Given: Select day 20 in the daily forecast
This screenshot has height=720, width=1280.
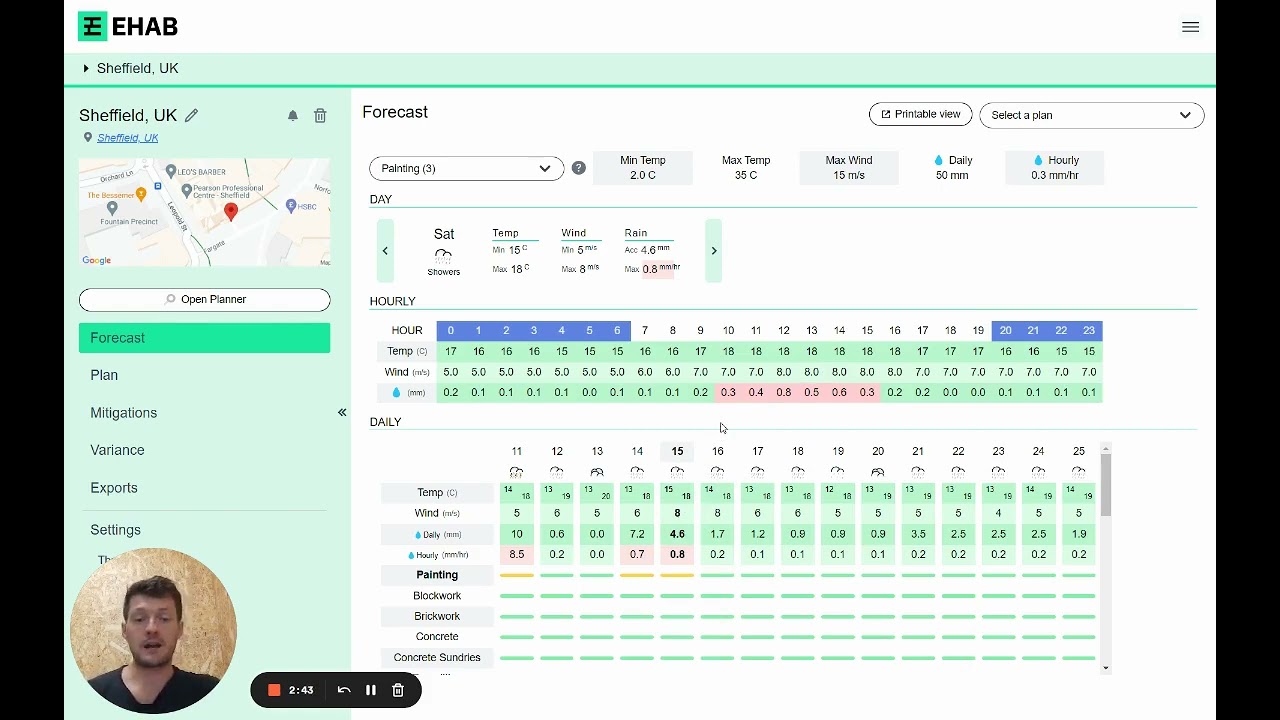Looking at the screenshot, I should 878,451.
